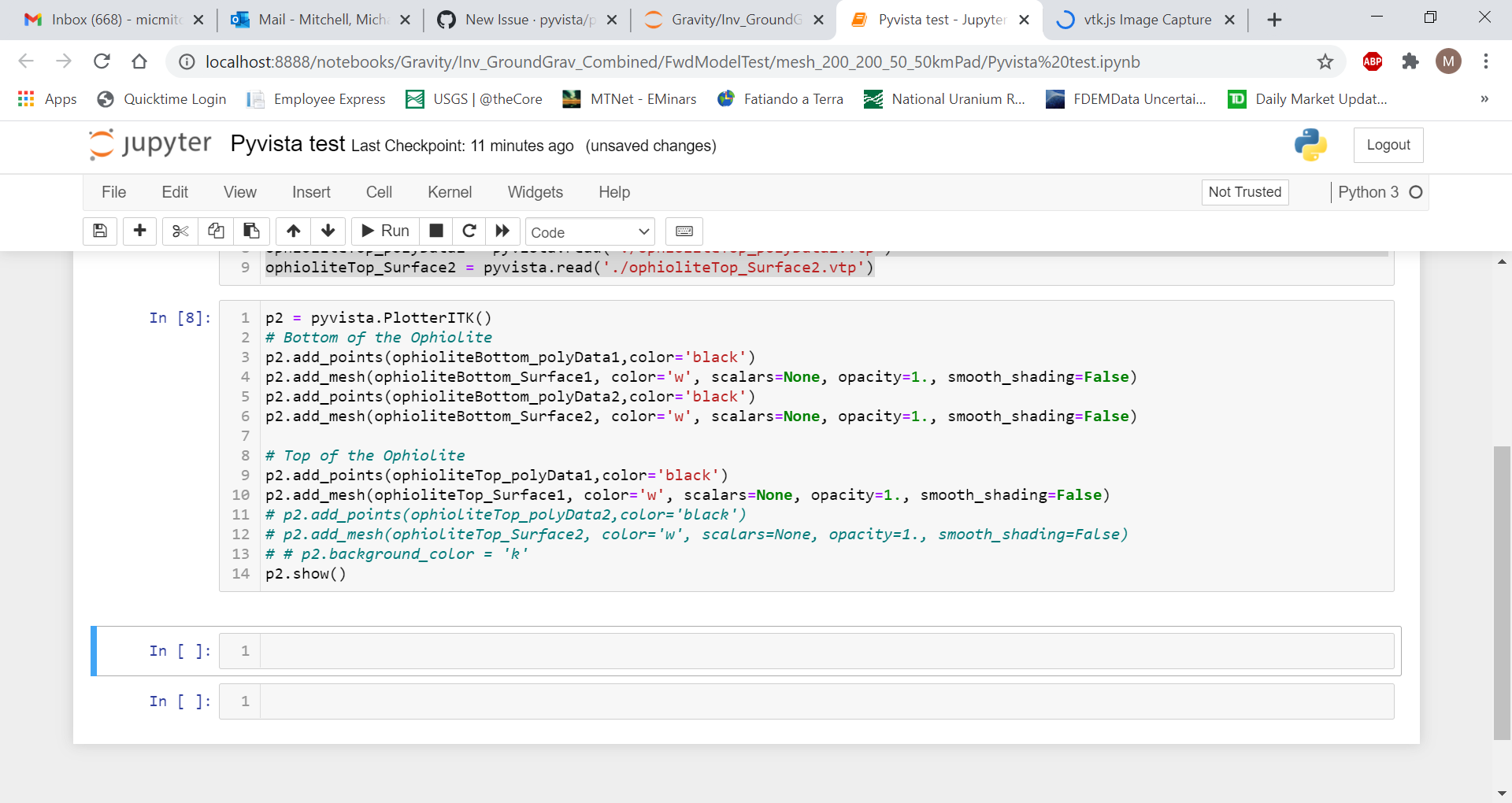The image size is (1512, 803).
Task: Click the notebook vertical scrollbar thumb
Action: pos(1502,593)
